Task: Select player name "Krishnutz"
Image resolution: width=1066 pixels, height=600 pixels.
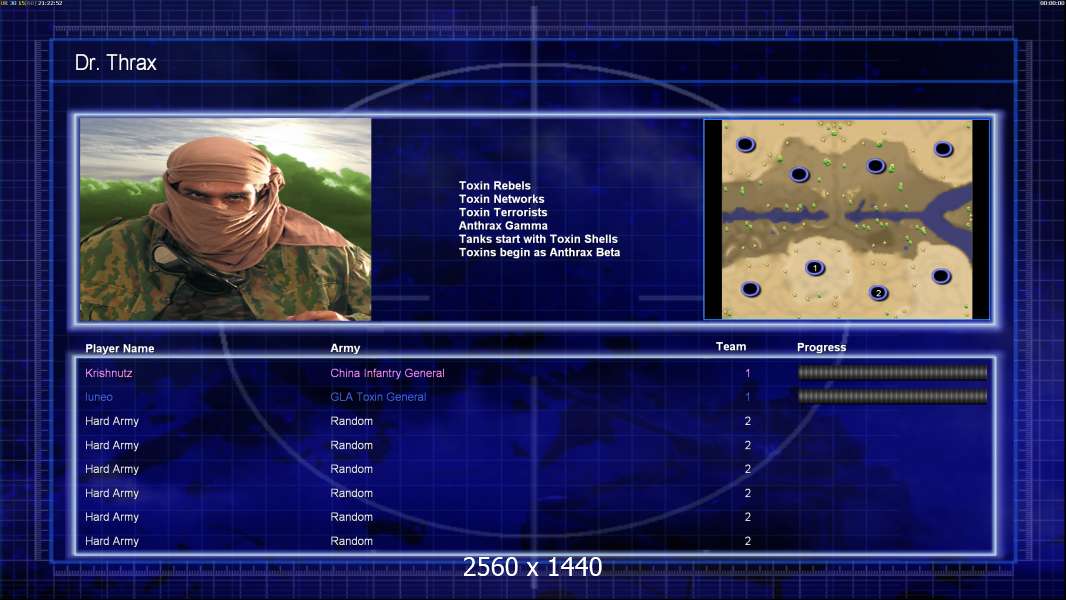Action: click(x=109, y=373)
